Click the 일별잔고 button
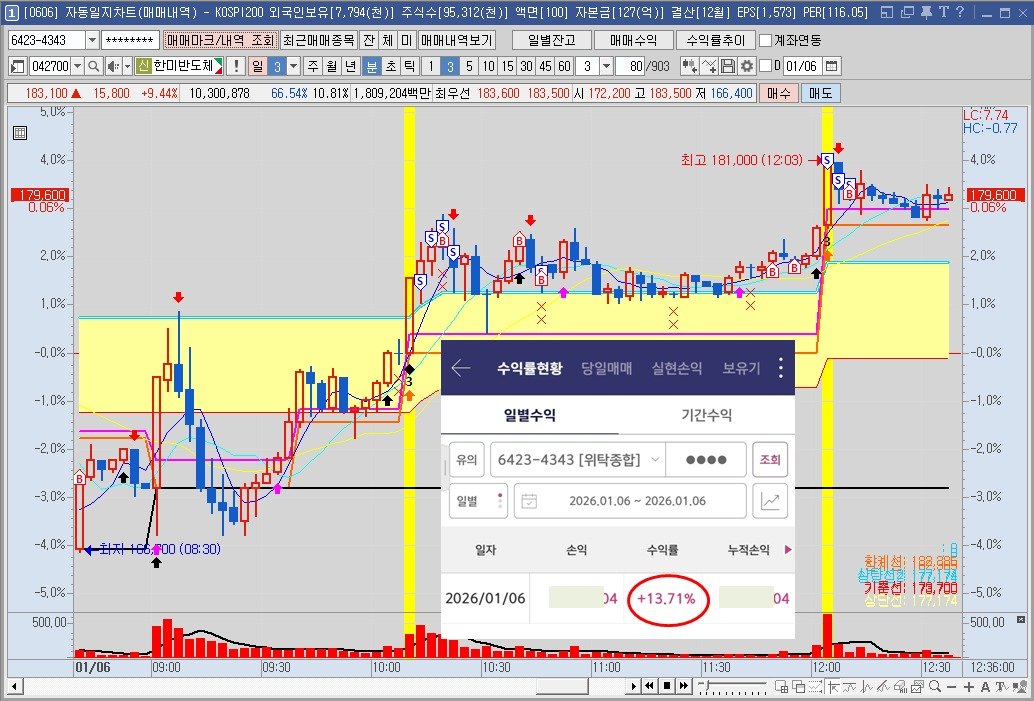This screenshot has width=1034, height=701. (550, 40)
